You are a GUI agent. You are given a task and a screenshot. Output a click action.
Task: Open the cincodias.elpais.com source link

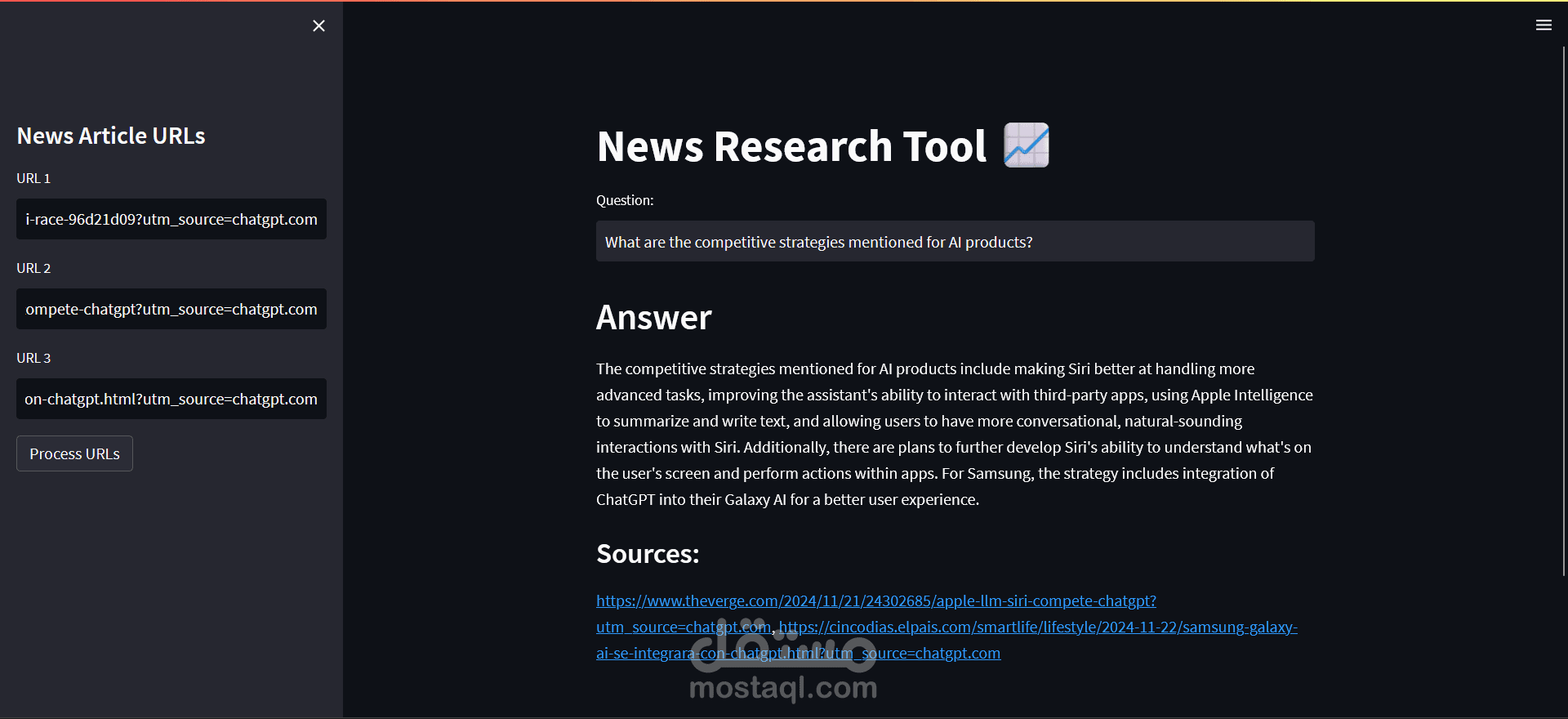1038,627
